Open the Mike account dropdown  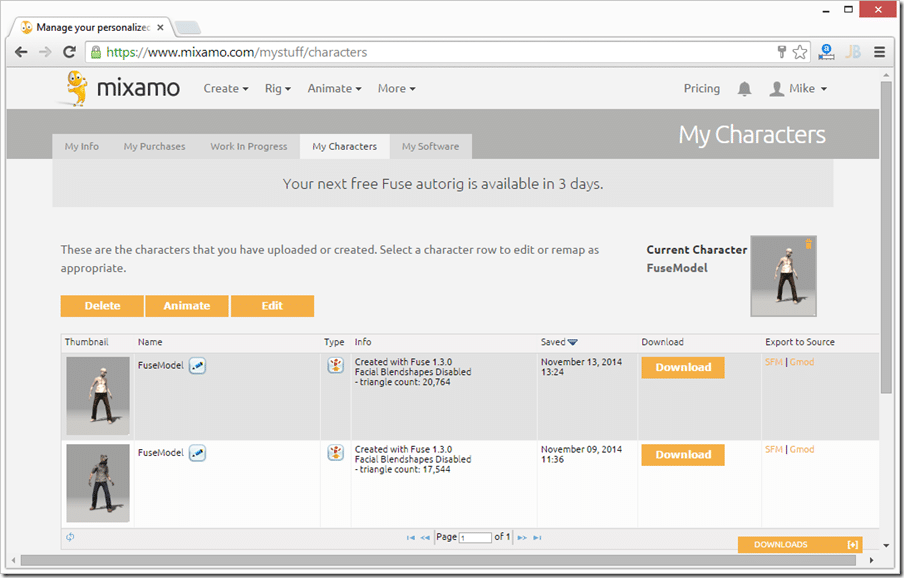click(x=798, y=89)
